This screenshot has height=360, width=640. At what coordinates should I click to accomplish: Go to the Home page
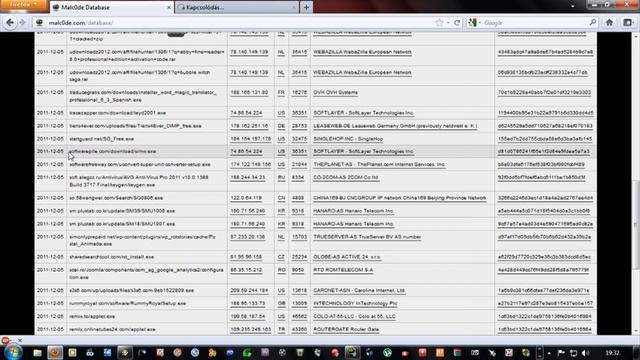(609, 23)
